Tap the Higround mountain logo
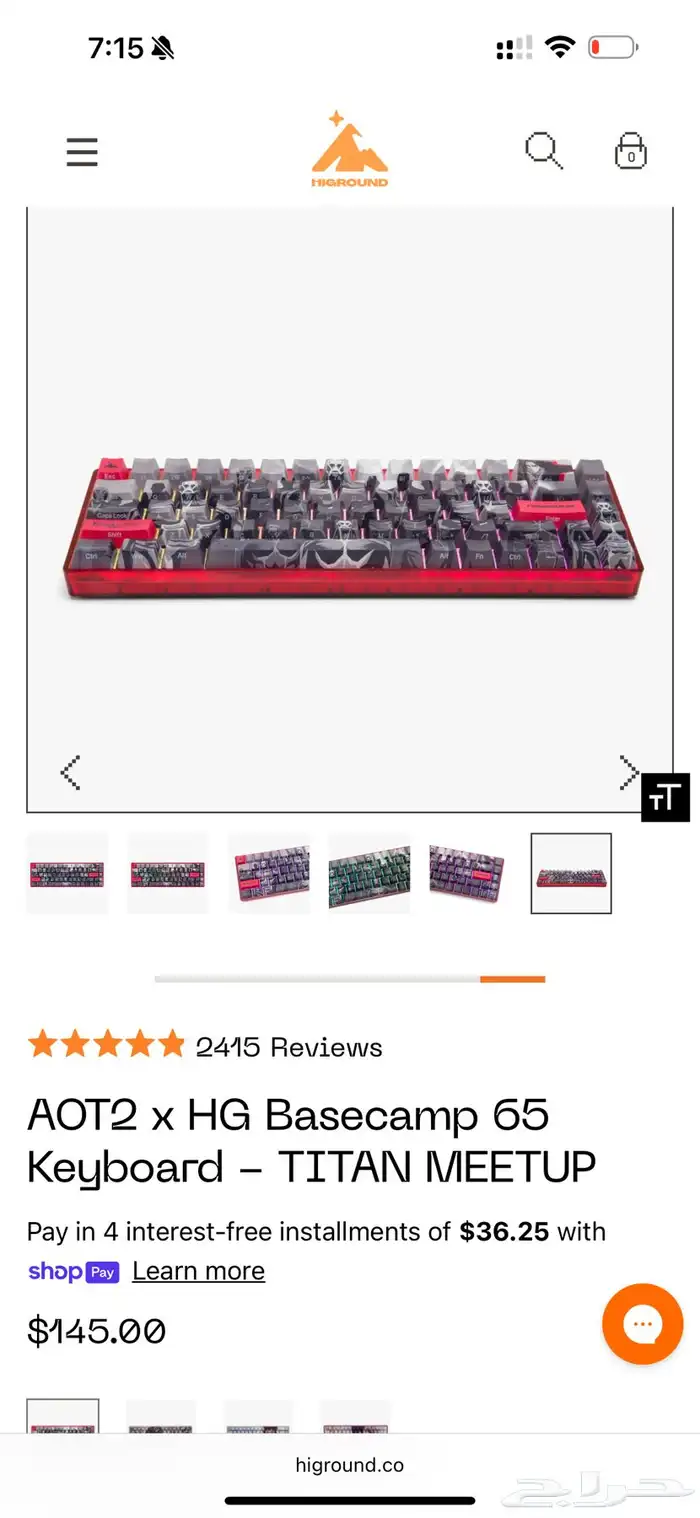 pyautogui.click(x=349, y=149)
